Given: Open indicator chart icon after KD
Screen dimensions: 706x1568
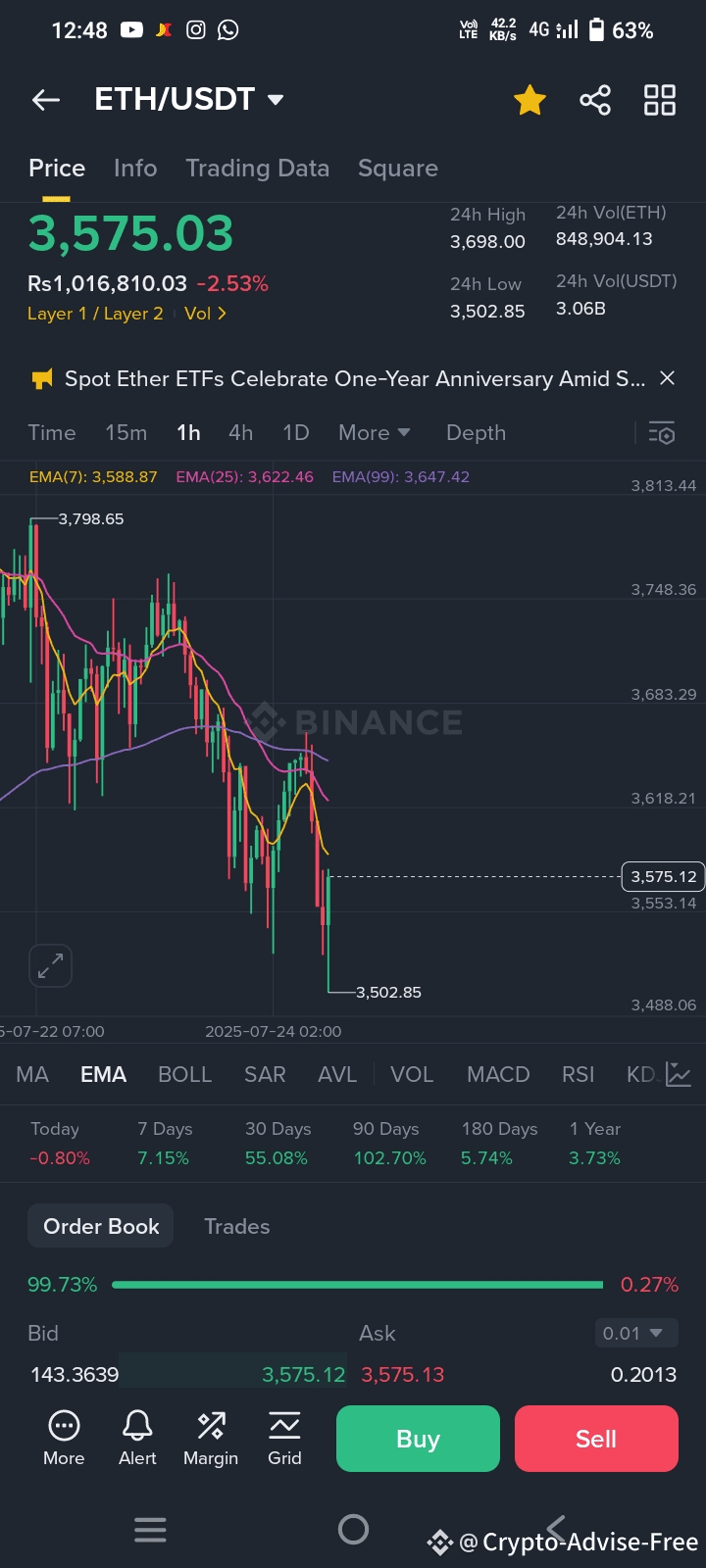Looking at the screenshot, I should tap(679, 1074).
